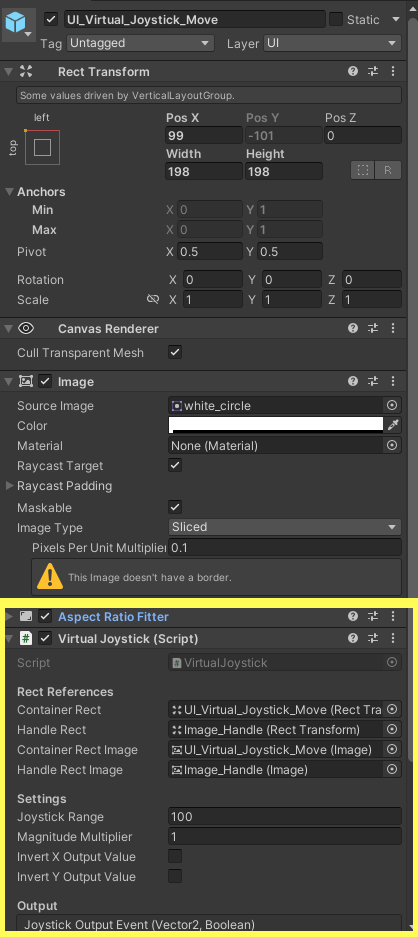418x937 pixels.
Task: Toggle Raycast Target checkbox
Action: [175, 465]
